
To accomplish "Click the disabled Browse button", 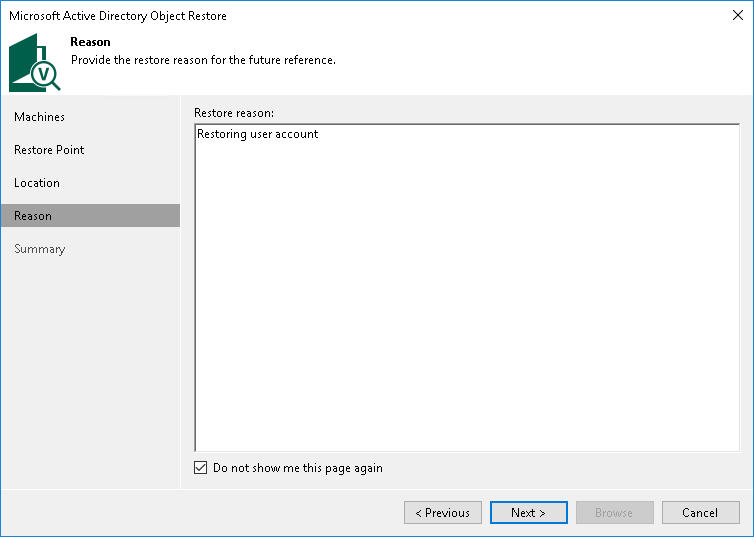I will (615, 512).
